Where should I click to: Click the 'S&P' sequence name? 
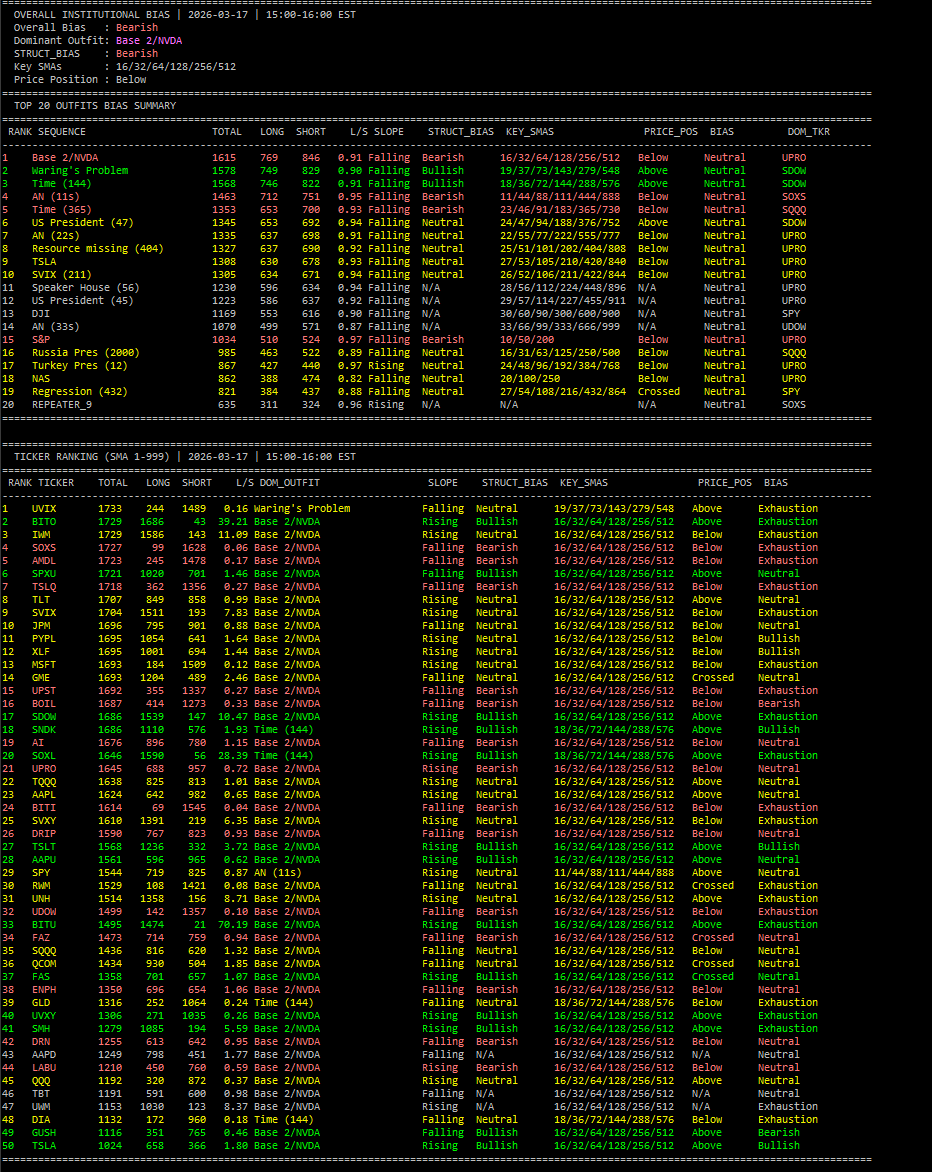tap(41, 339)
